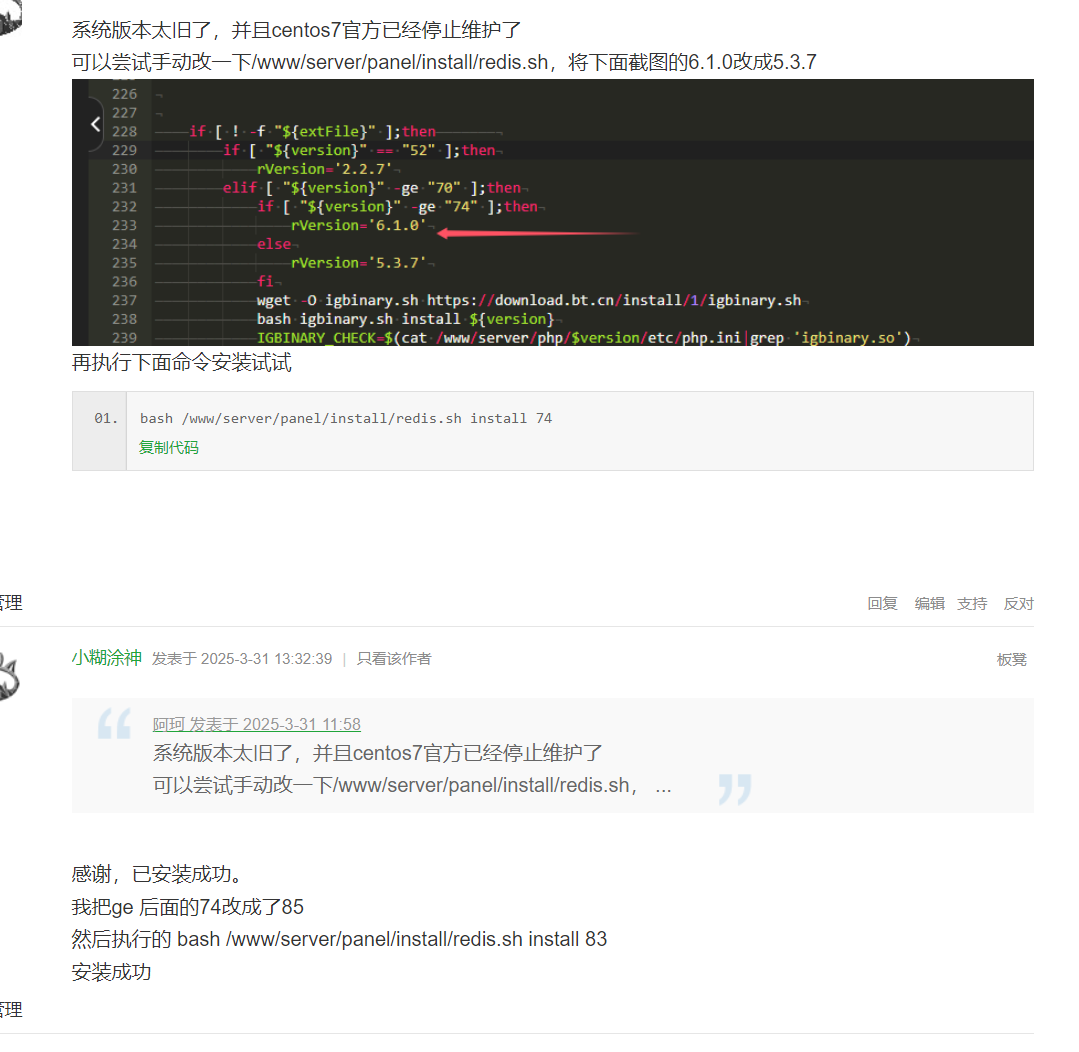The height and width of the screenshot is (1052, 1079).
Task: Click the text 系统版本太旧了 in first post
Action: tap(141, 30)
